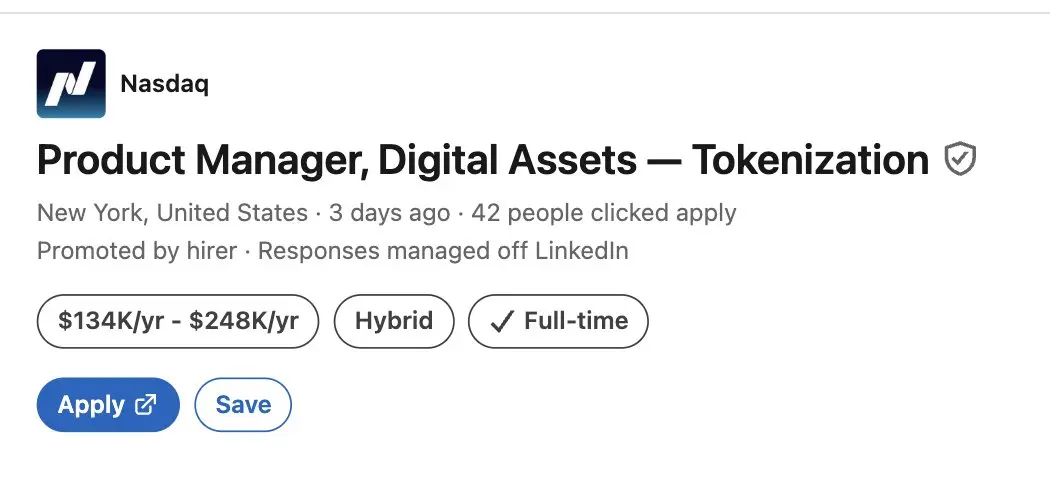Click the Nasdaq company logo

(x=71, y=84)
